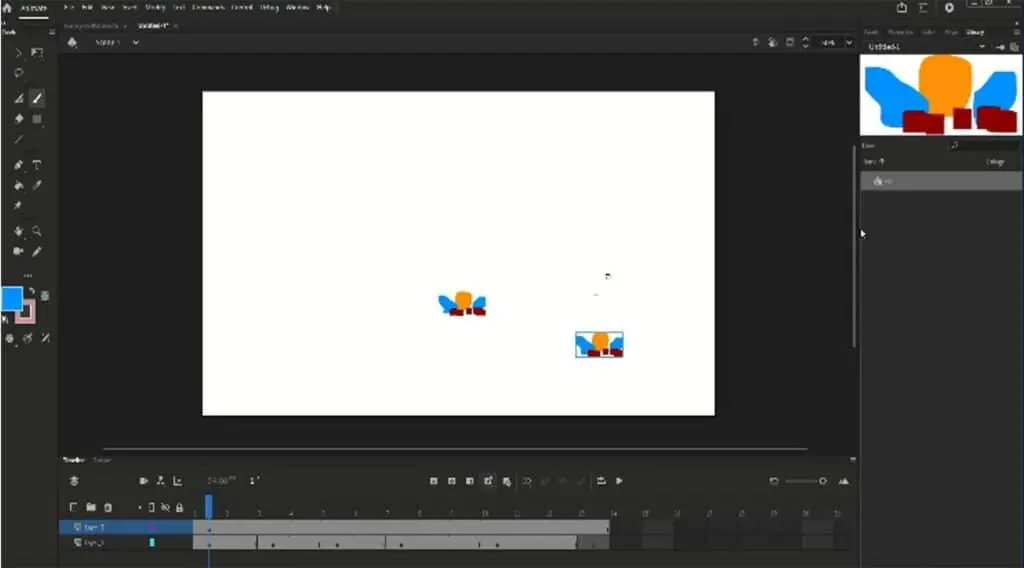
Task: Reset timeline zoom to default
Action: coord(774,481)
